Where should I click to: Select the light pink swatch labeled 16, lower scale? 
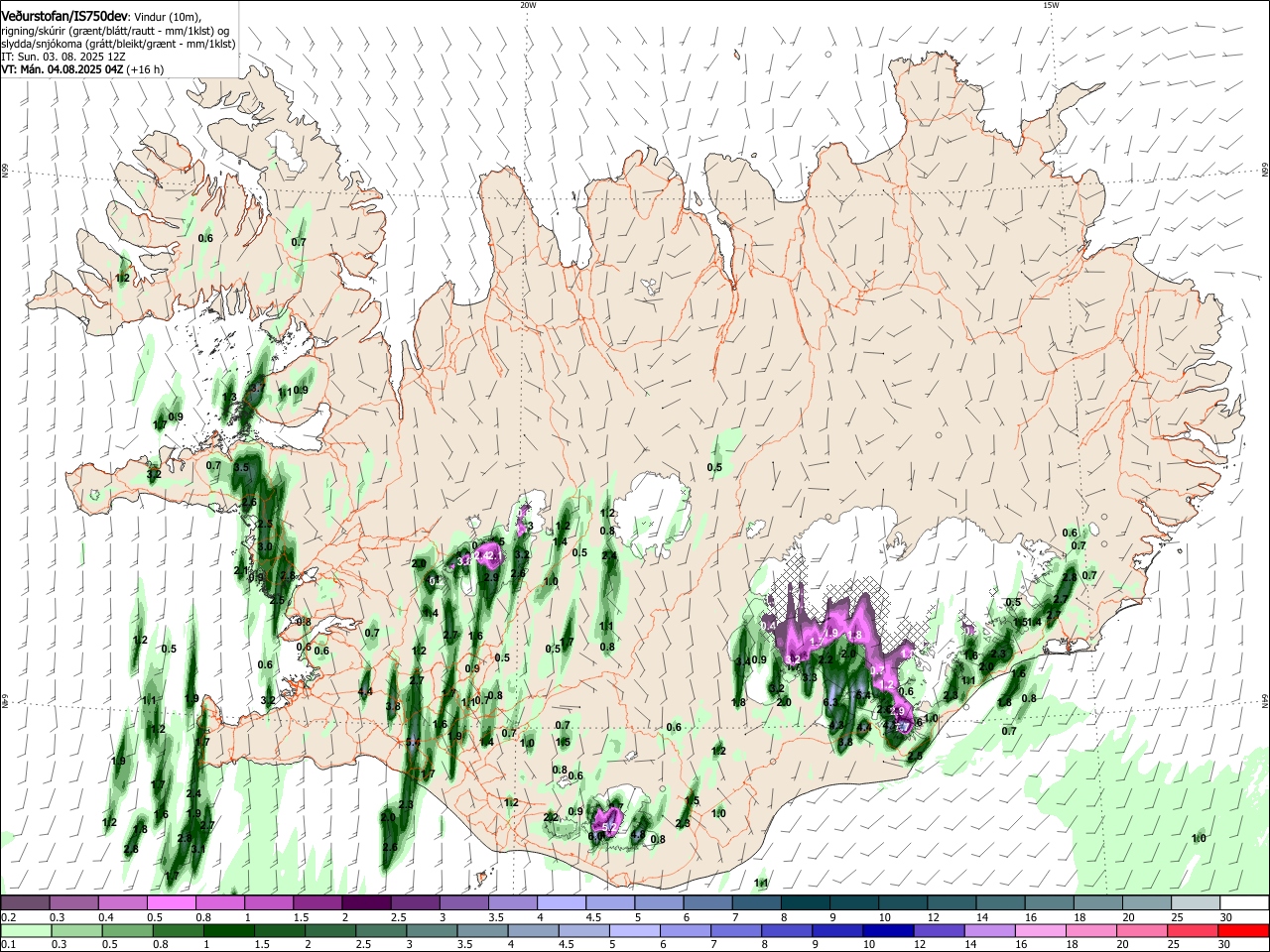[1039, 930]
